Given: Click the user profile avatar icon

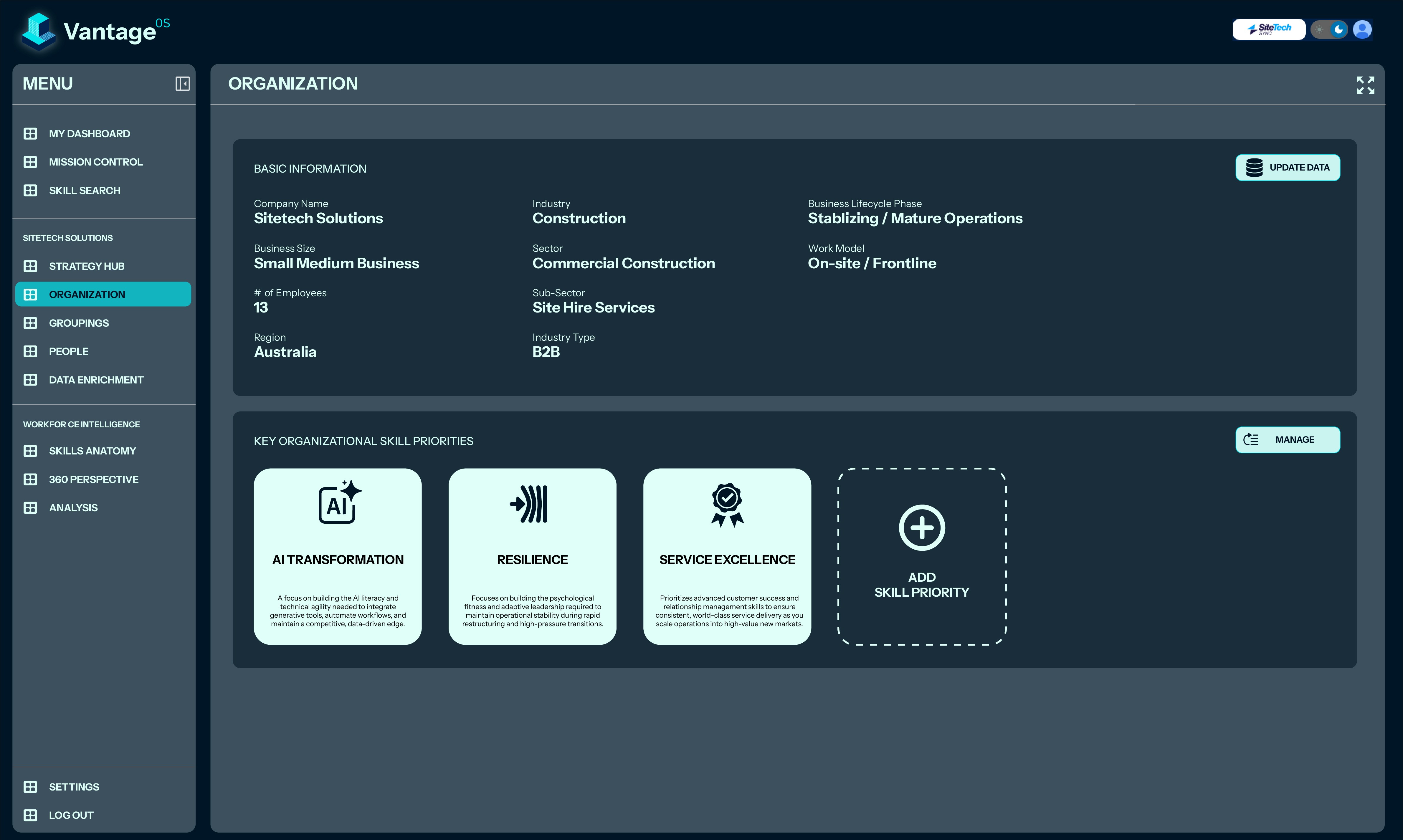Looking at the screenshot, I should (x=1362, y=29).
